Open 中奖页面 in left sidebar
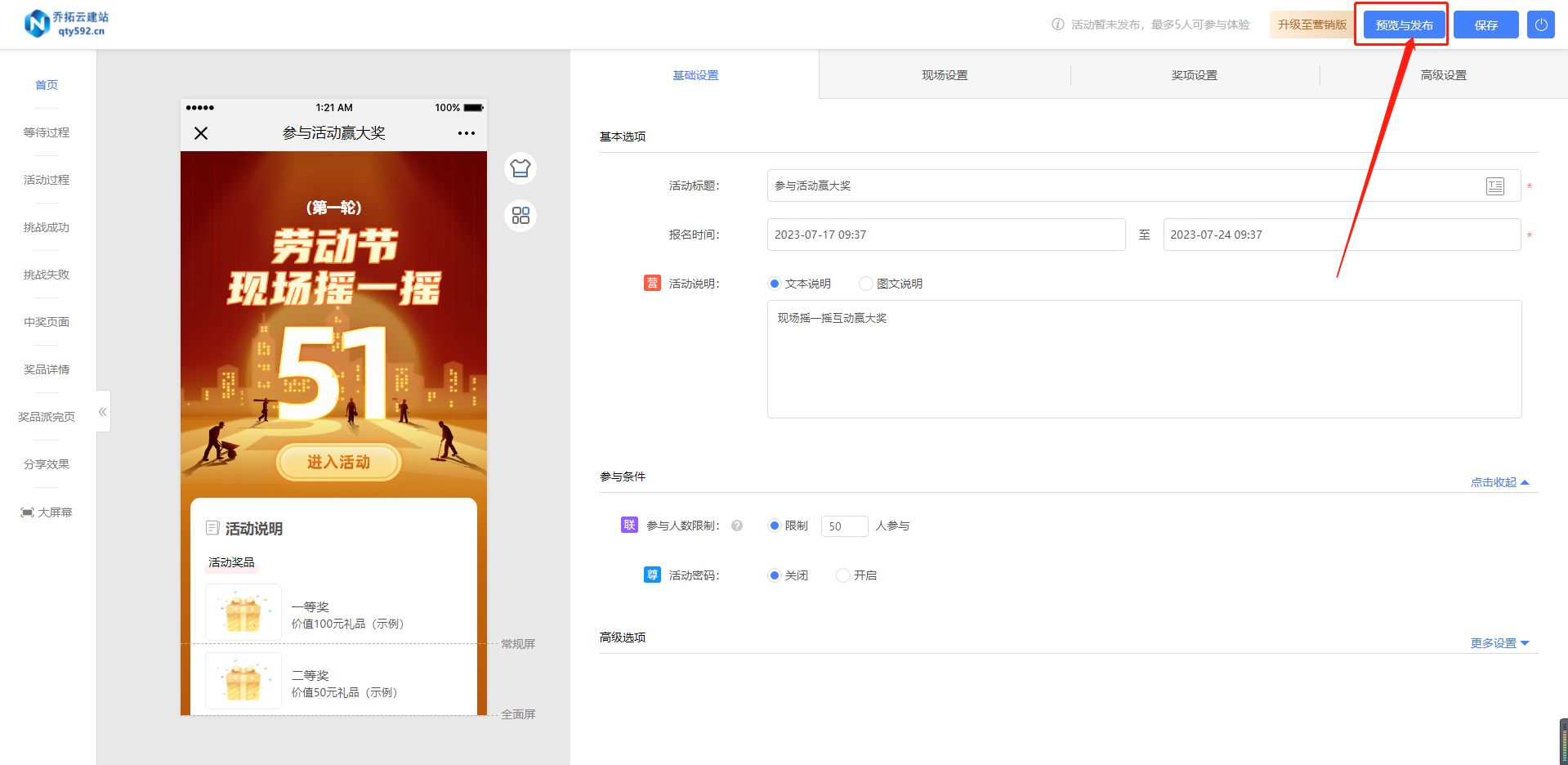Viewport: 1568px width, 765px height. pos(47,322)
